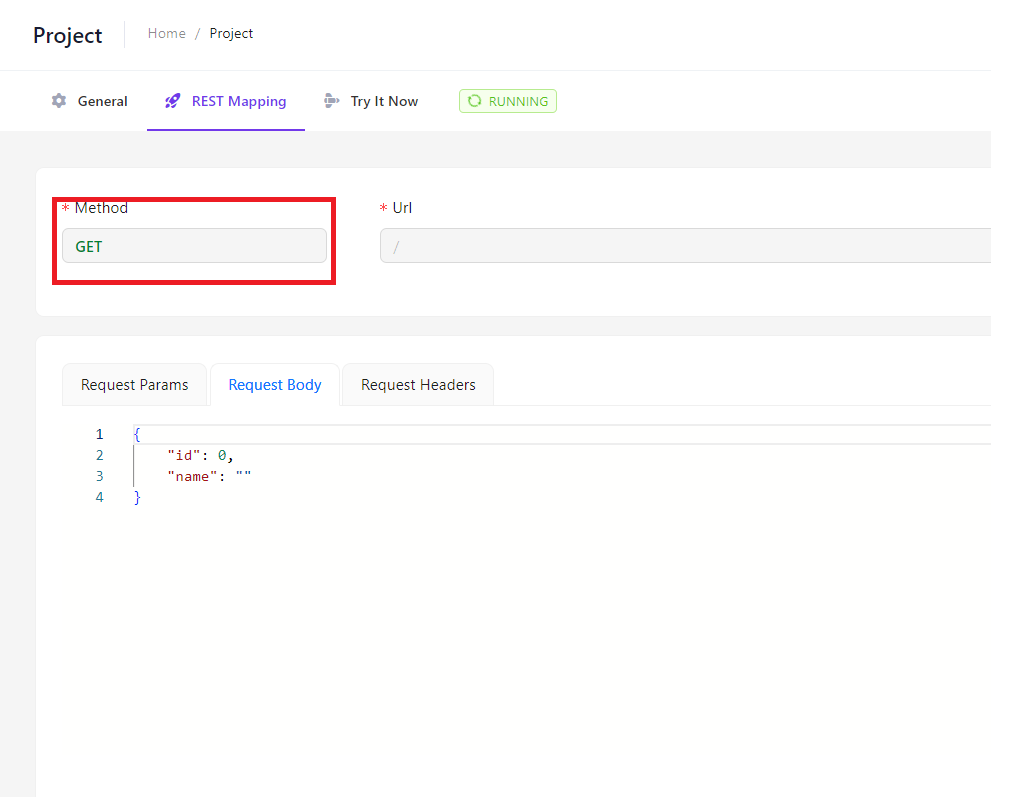Go to Home via breadcrumb link

click(x=167, y=33)
